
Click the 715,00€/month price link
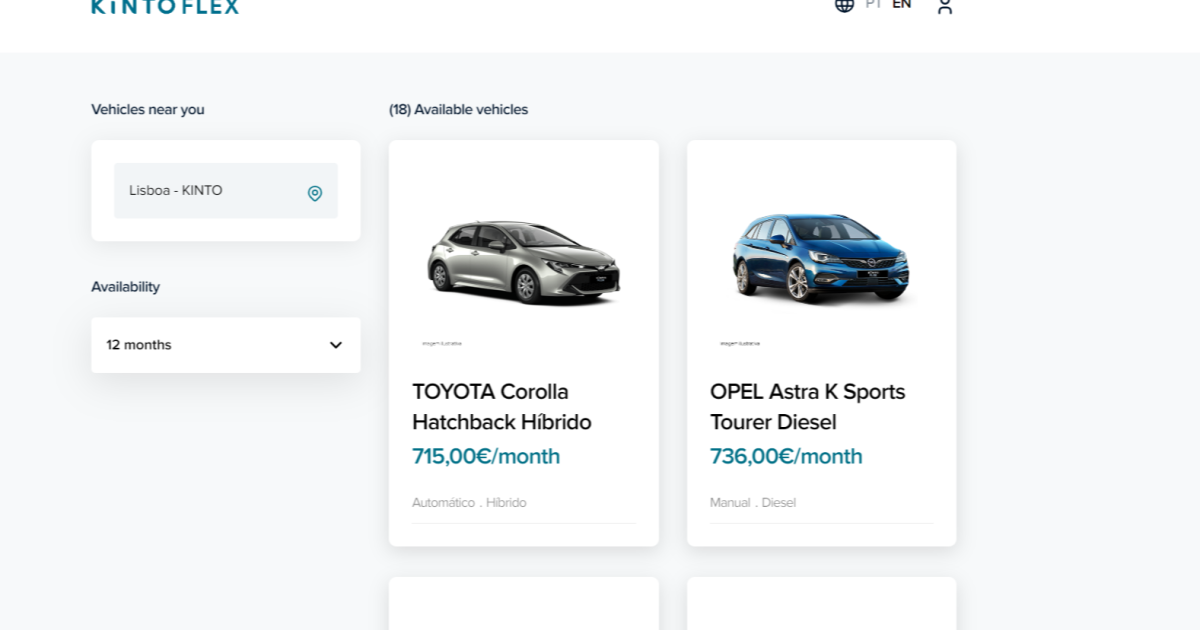point(484,456)
